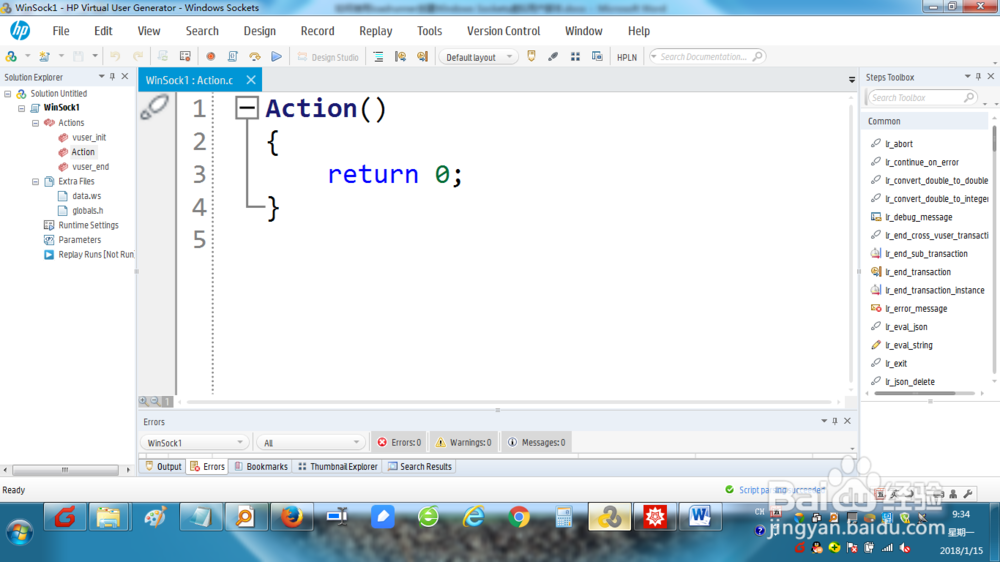Click the pen/edit icon next to the layout dropdown
1000x562 pixels.
tap(553, 57)
